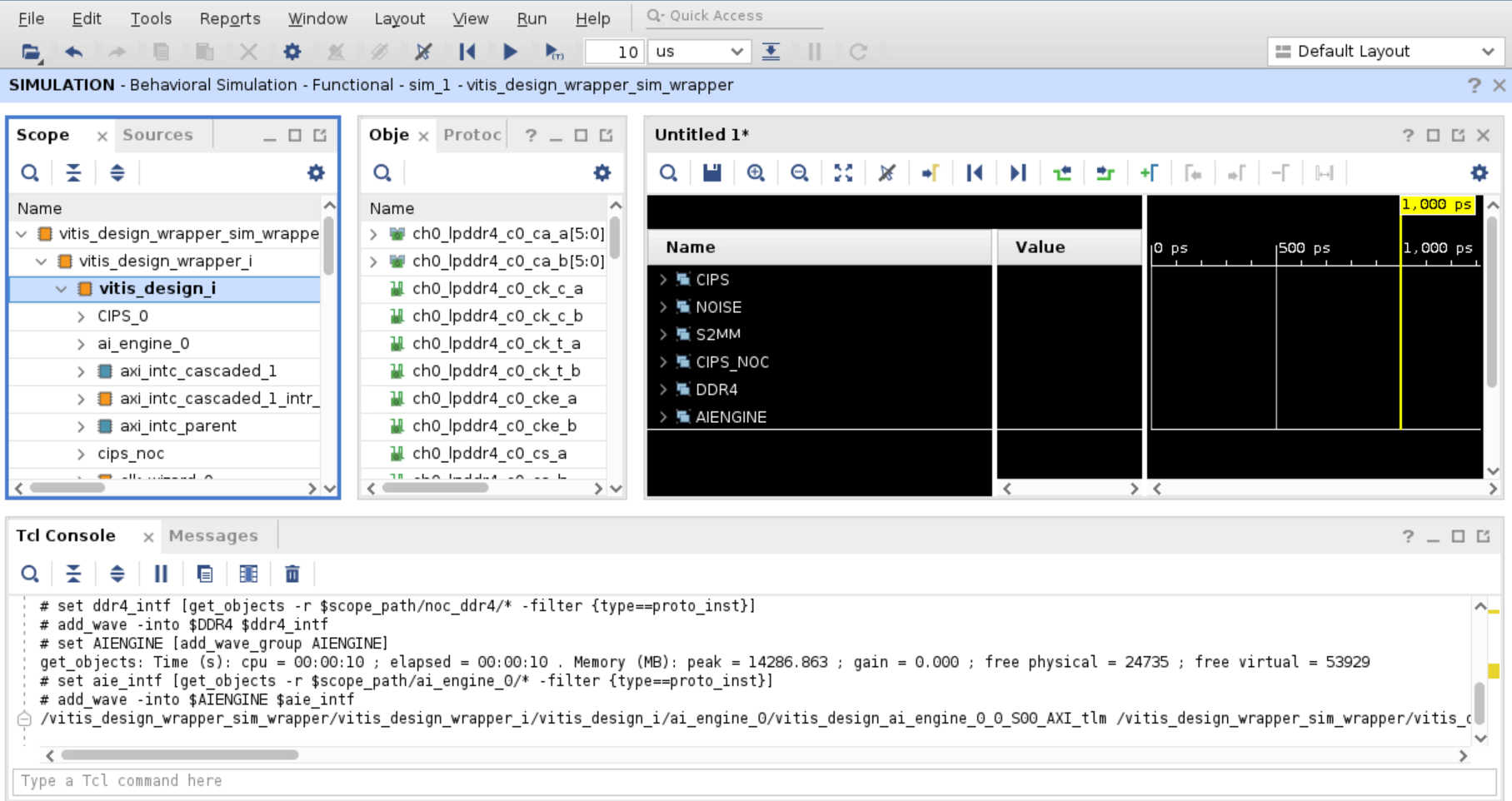Jump to next transition in waveform
The image size is (1512, 801).
click(x=1105, y=173)
